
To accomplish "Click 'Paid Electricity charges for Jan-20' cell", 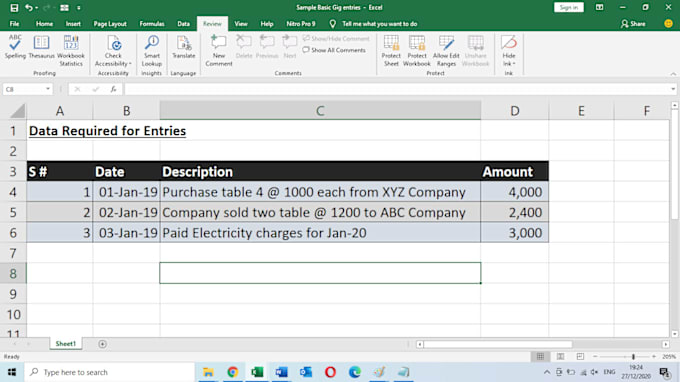I will point(320,233).
